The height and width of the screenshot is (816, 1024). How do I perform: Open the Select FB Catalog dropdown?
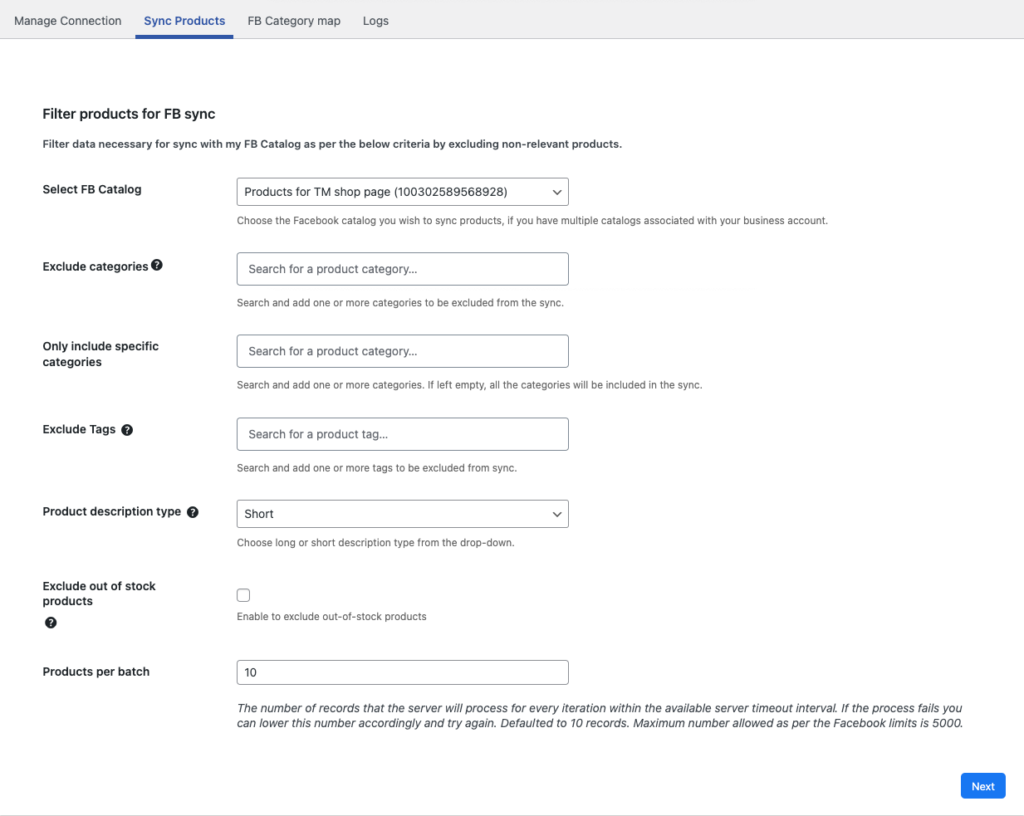click(402, 191)
